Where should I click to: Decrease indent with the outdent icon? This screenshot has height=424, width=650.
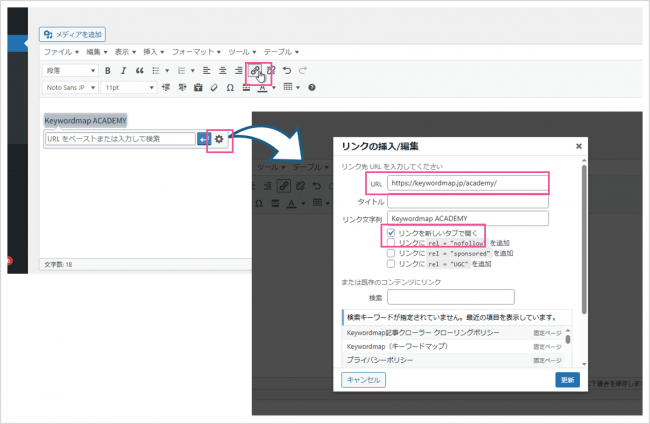(166, 87)
